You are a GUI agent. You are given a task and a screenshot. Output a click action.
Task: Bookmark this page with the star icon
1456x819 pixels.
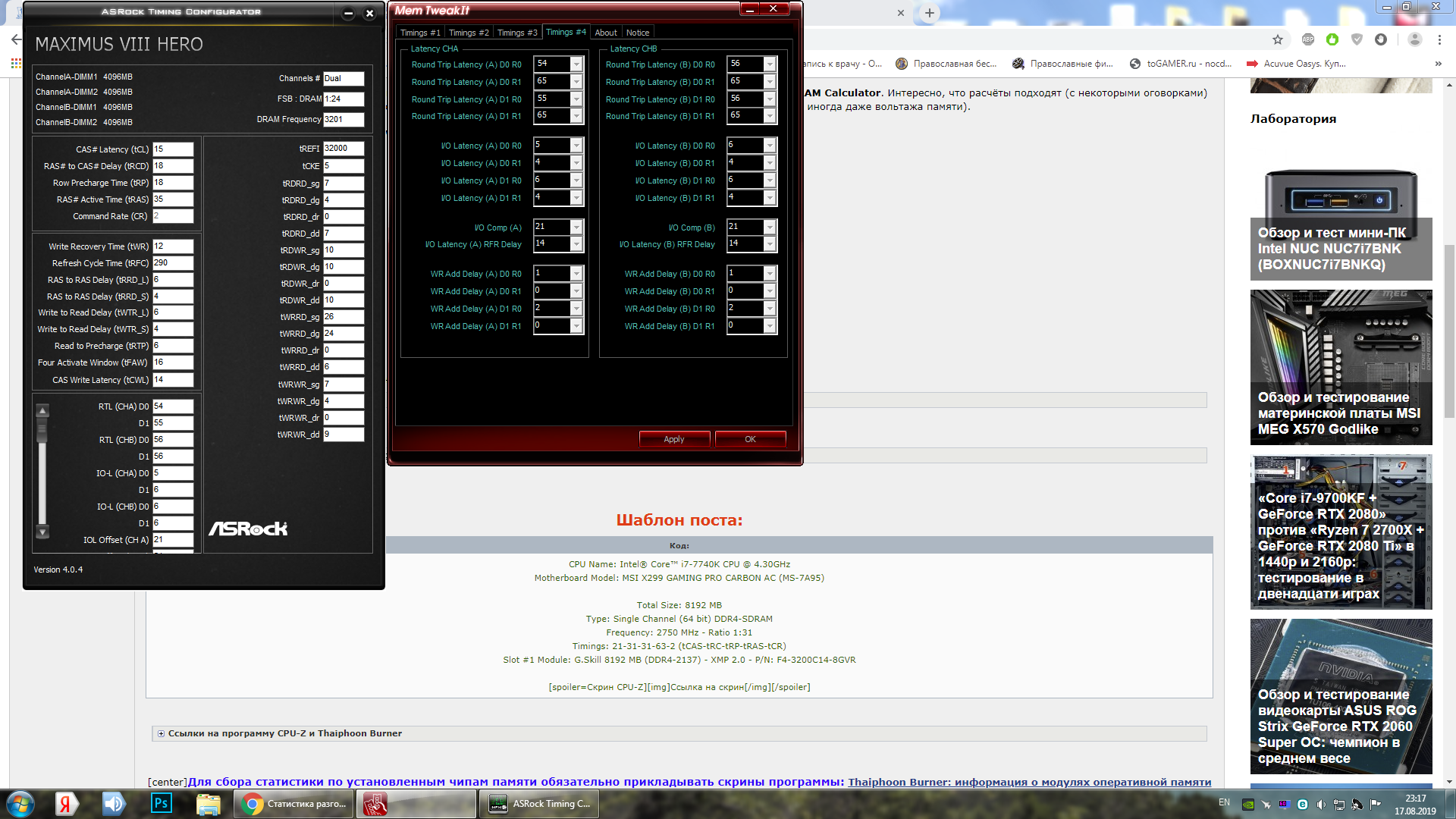pos(1278,39)
